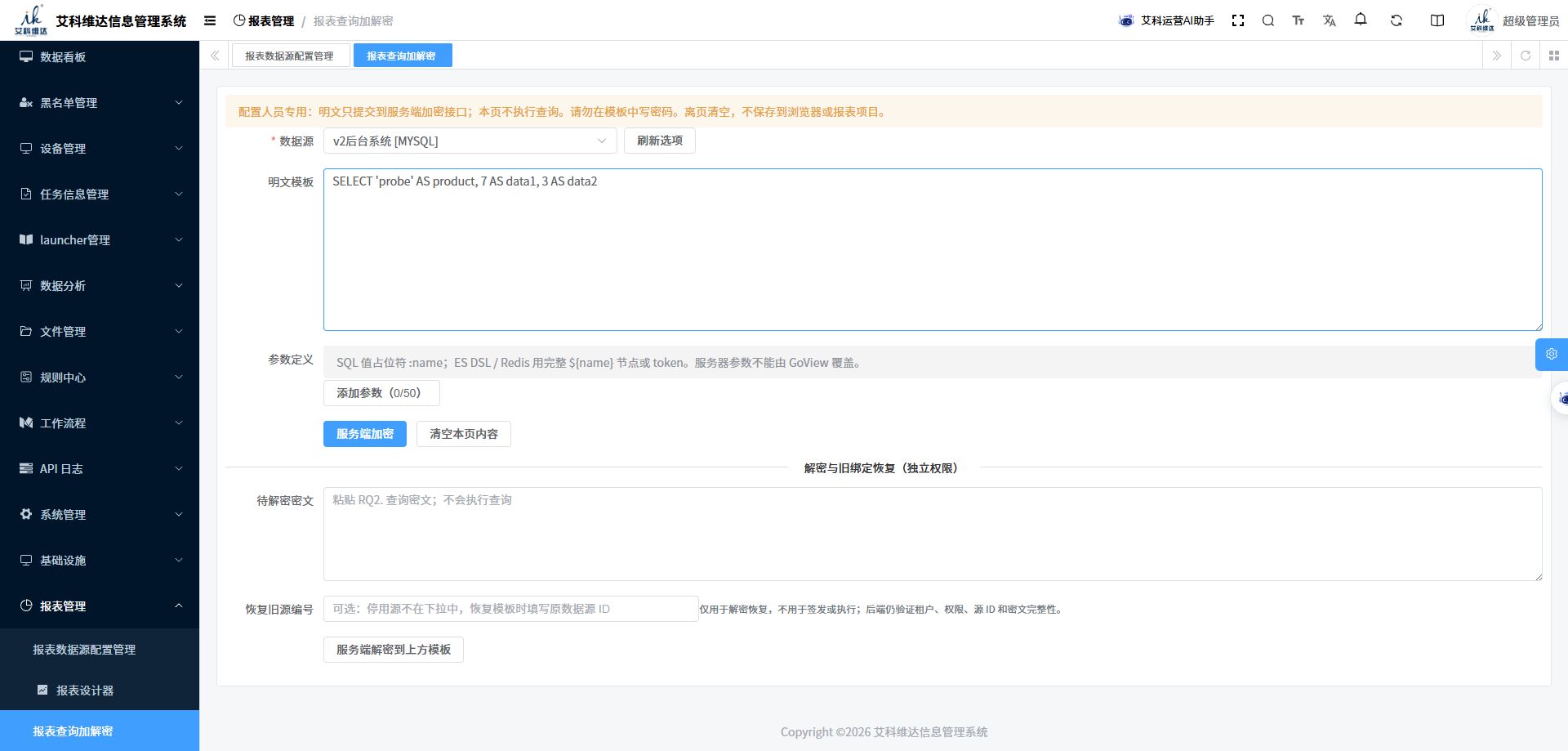Screen dimensions: 1568x751
Task: Click the header refresh icon
Action: 1396,20
